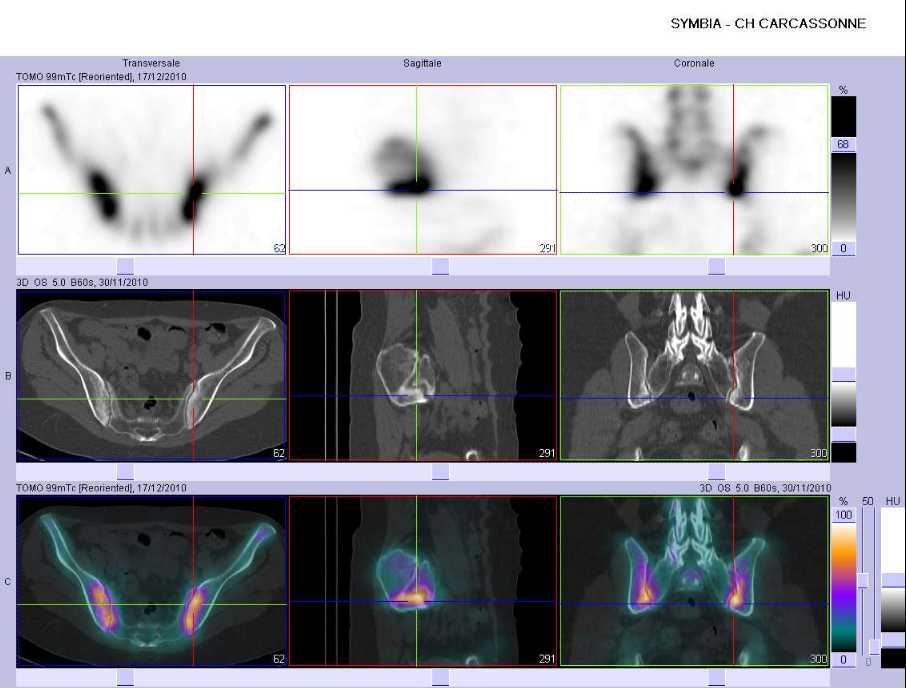The height and width of the screenshot is (688, 906).
Task: Select the SPECT transversal view in row A
Action: pyautogui.click(x=152, y=170)
